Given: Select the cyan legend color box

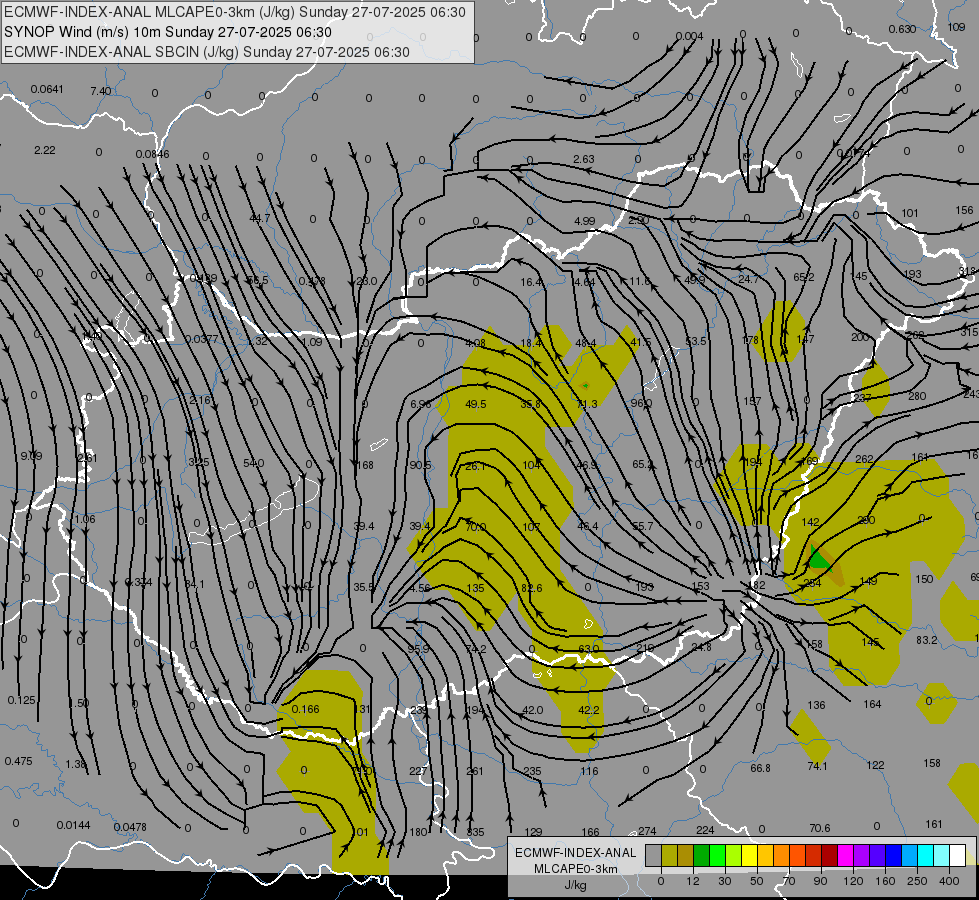Looking at the screenshot, I should tap(925, 856).
